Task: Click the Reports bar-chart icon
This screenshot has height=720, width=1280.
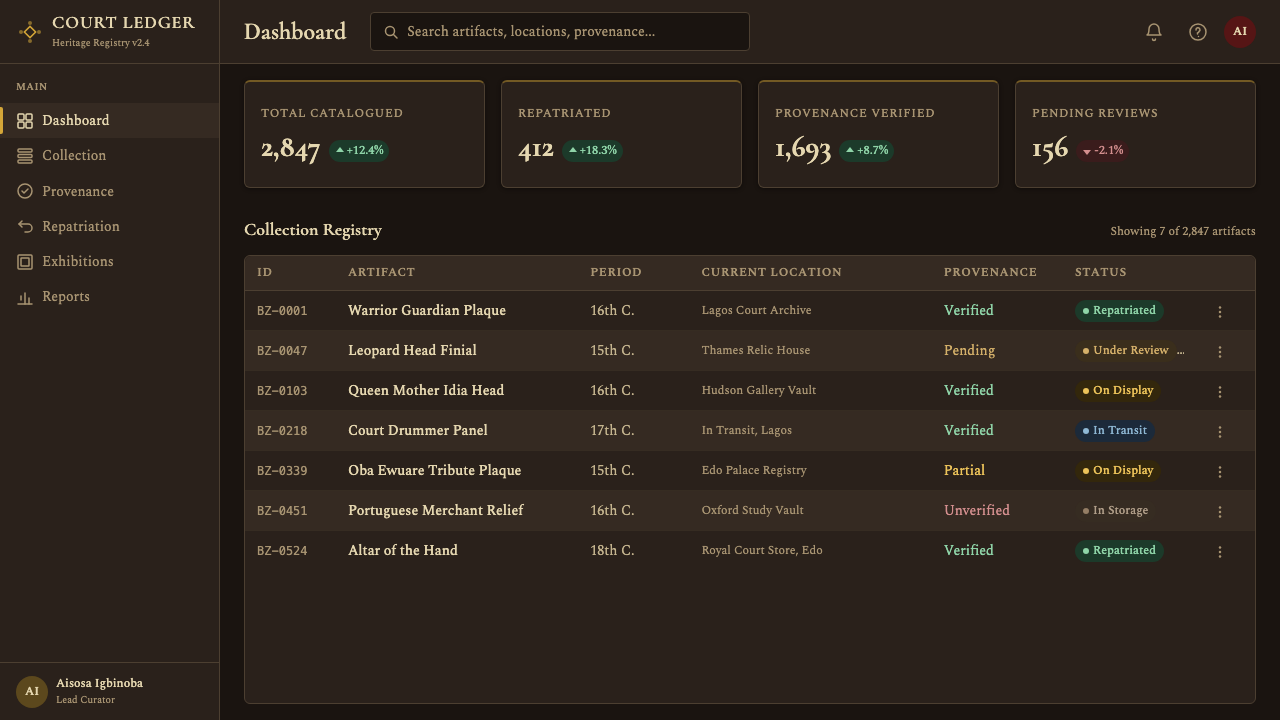Action: click(25, 297)
